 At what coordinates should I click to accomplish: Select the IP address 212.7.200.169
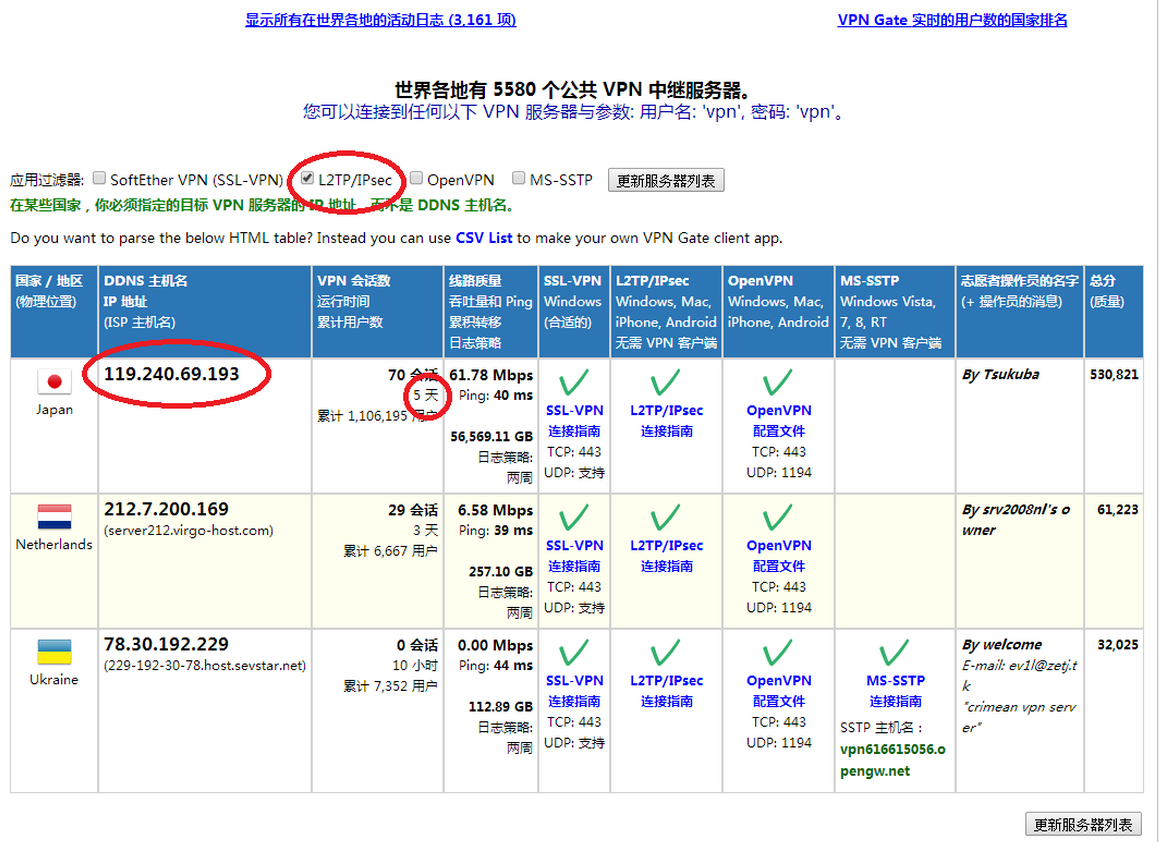click(x=166, y=510)
